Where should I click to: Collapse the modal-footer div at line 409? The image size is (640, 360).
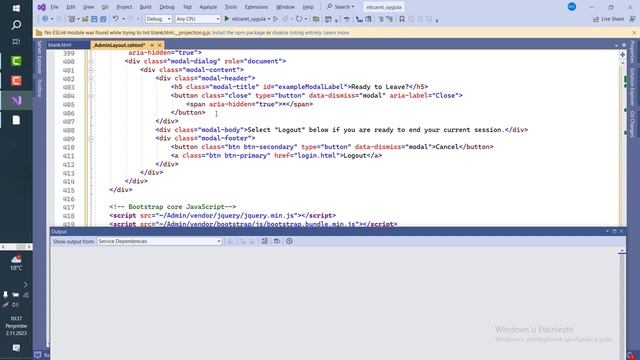(x=91, y=138)
